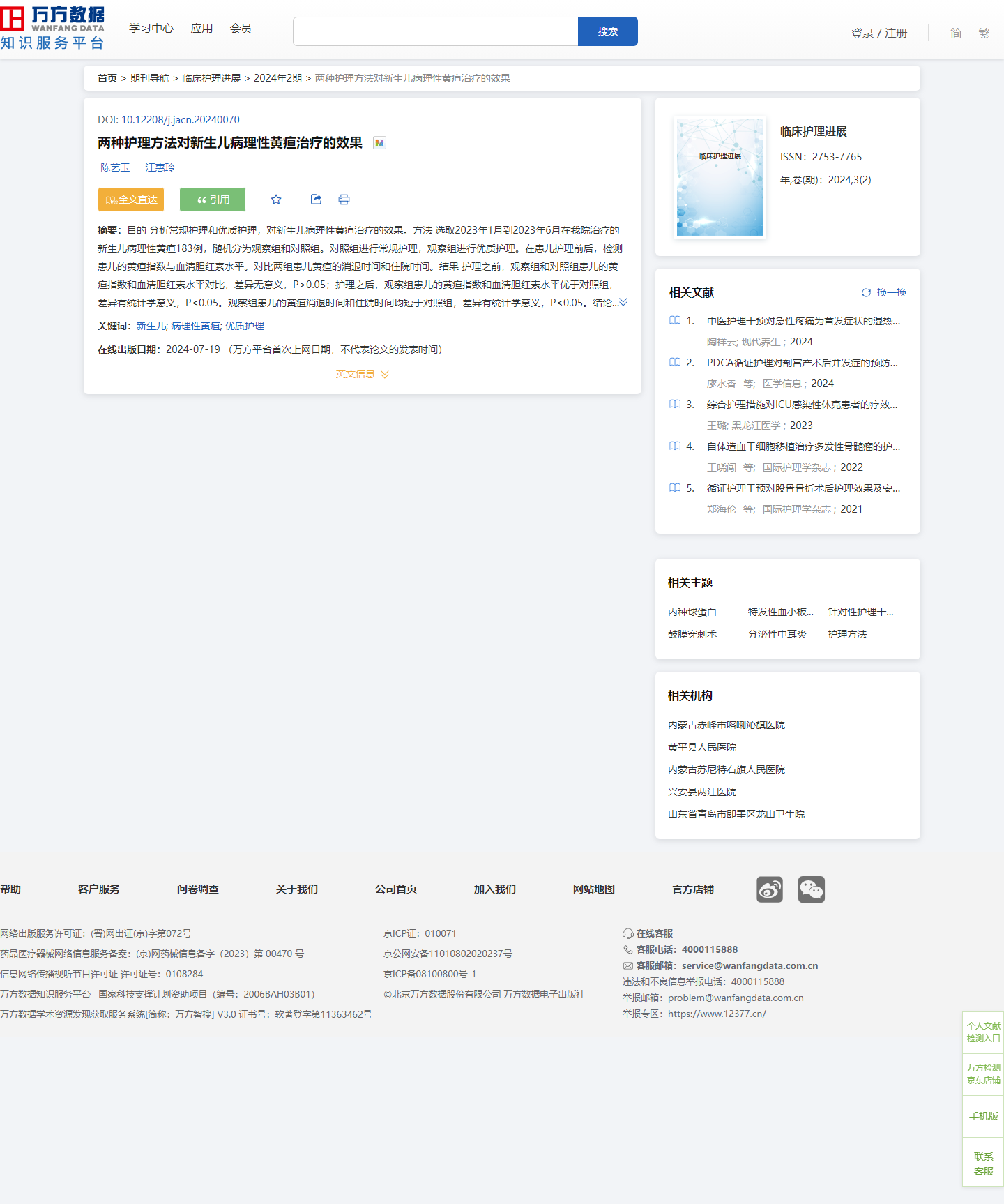Click the print icon
Screen dimensions: 1004x1204
pyautogui.click(x=344, y=200)
